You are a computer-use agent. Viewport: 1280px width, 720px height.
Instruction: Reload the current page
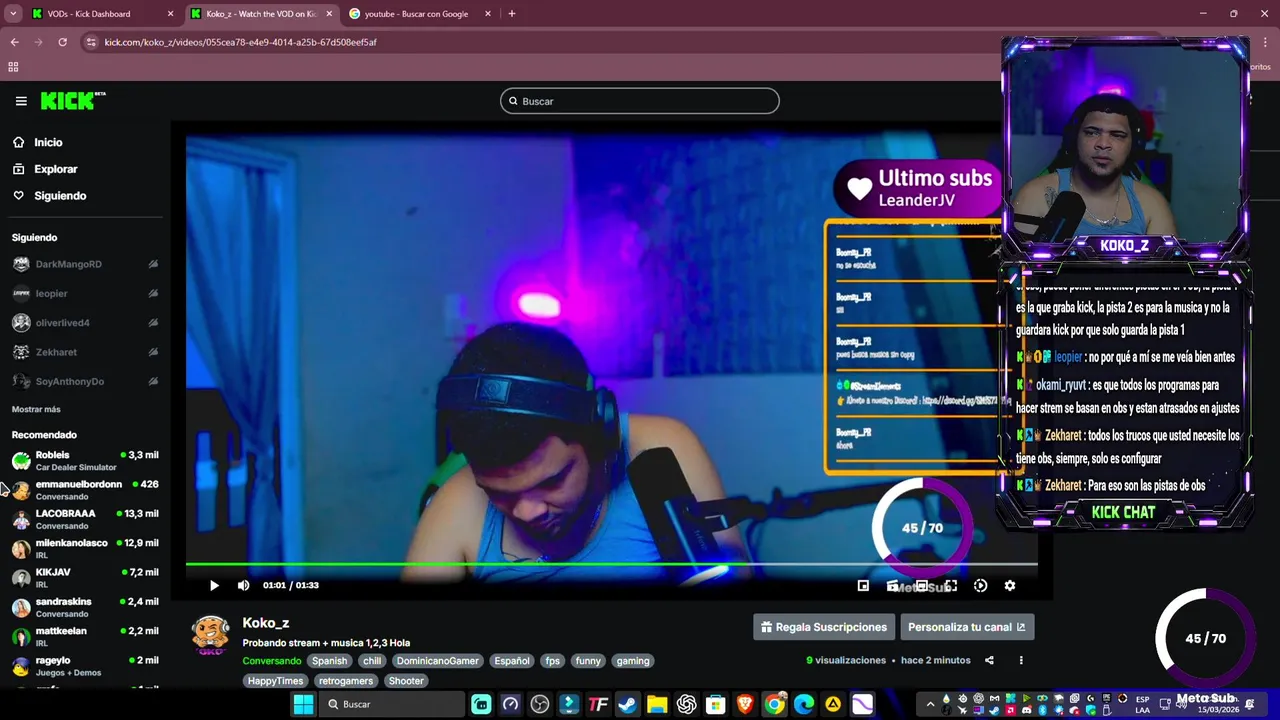(x=62, y=42)
